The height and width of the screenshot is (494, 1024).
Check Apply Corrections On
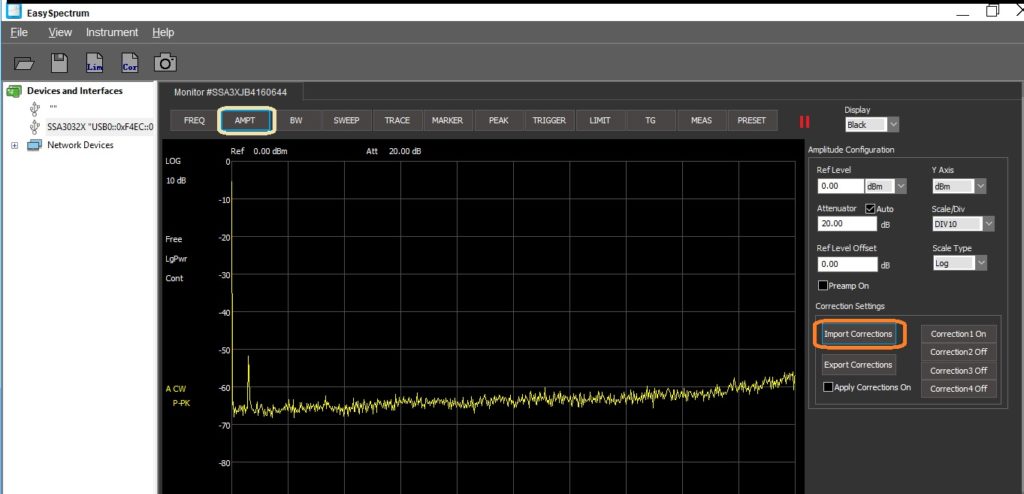tap(828, 387)
